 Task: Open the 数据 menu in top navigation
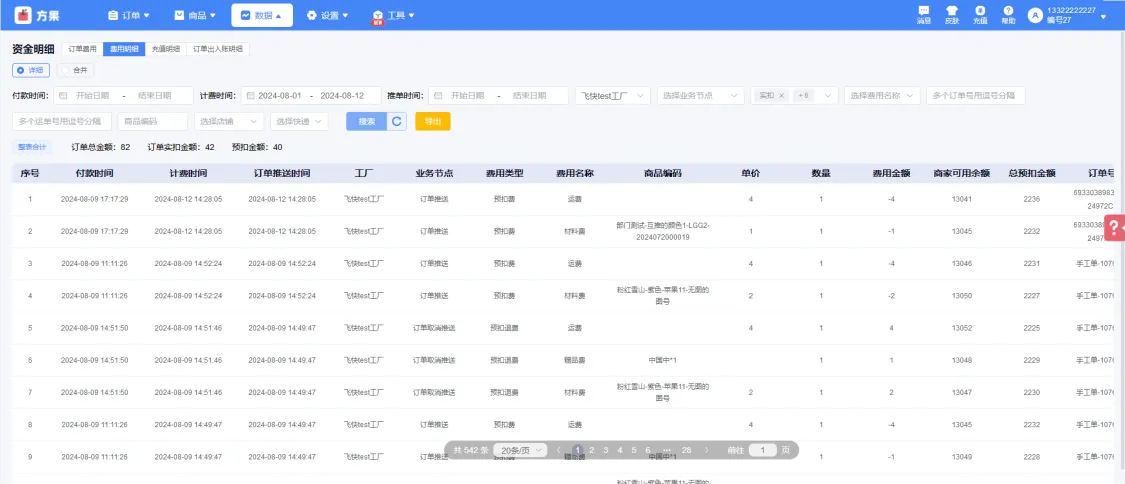point(255,15)
